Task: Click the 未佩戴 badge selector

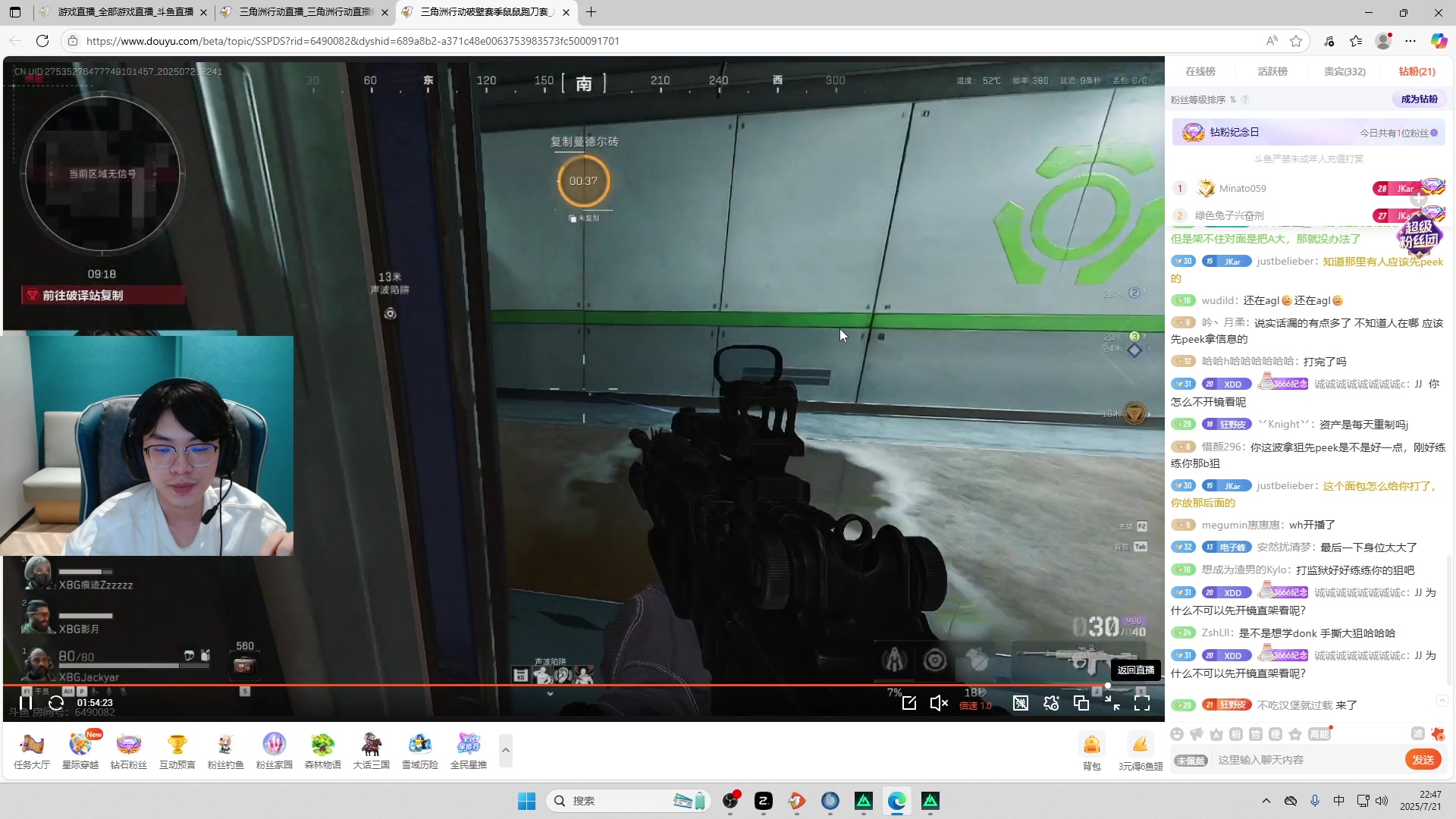Action: [1191, 761]
